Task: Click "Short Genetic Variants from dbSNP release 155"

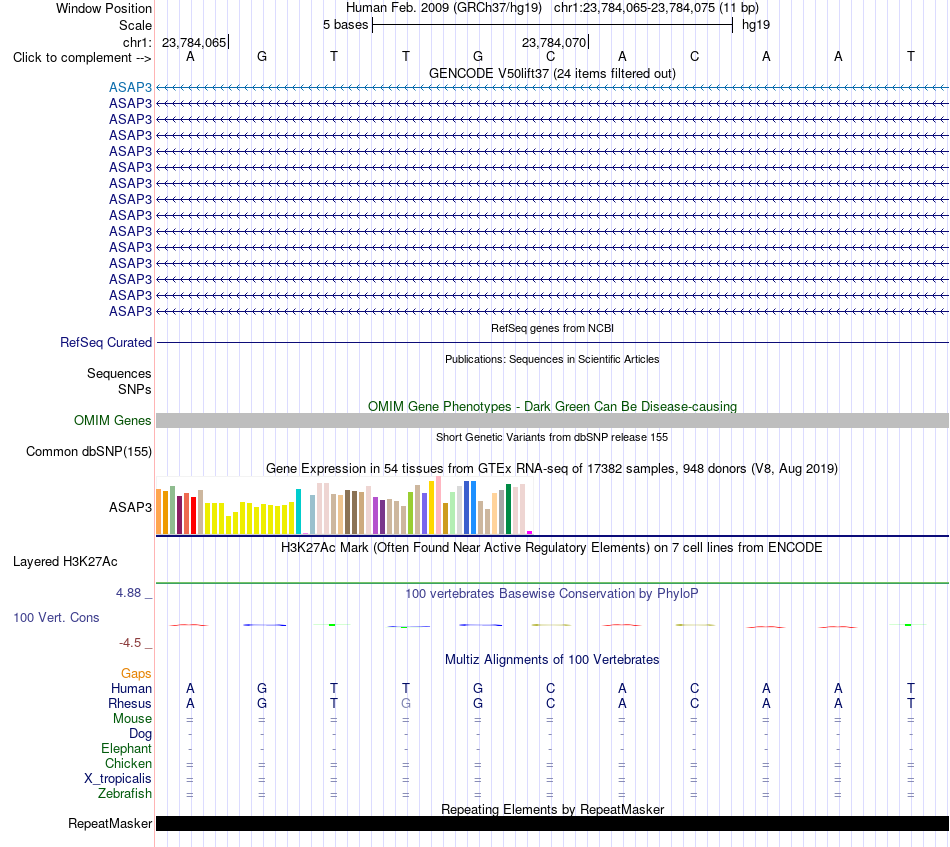Action: pos(552,437)
